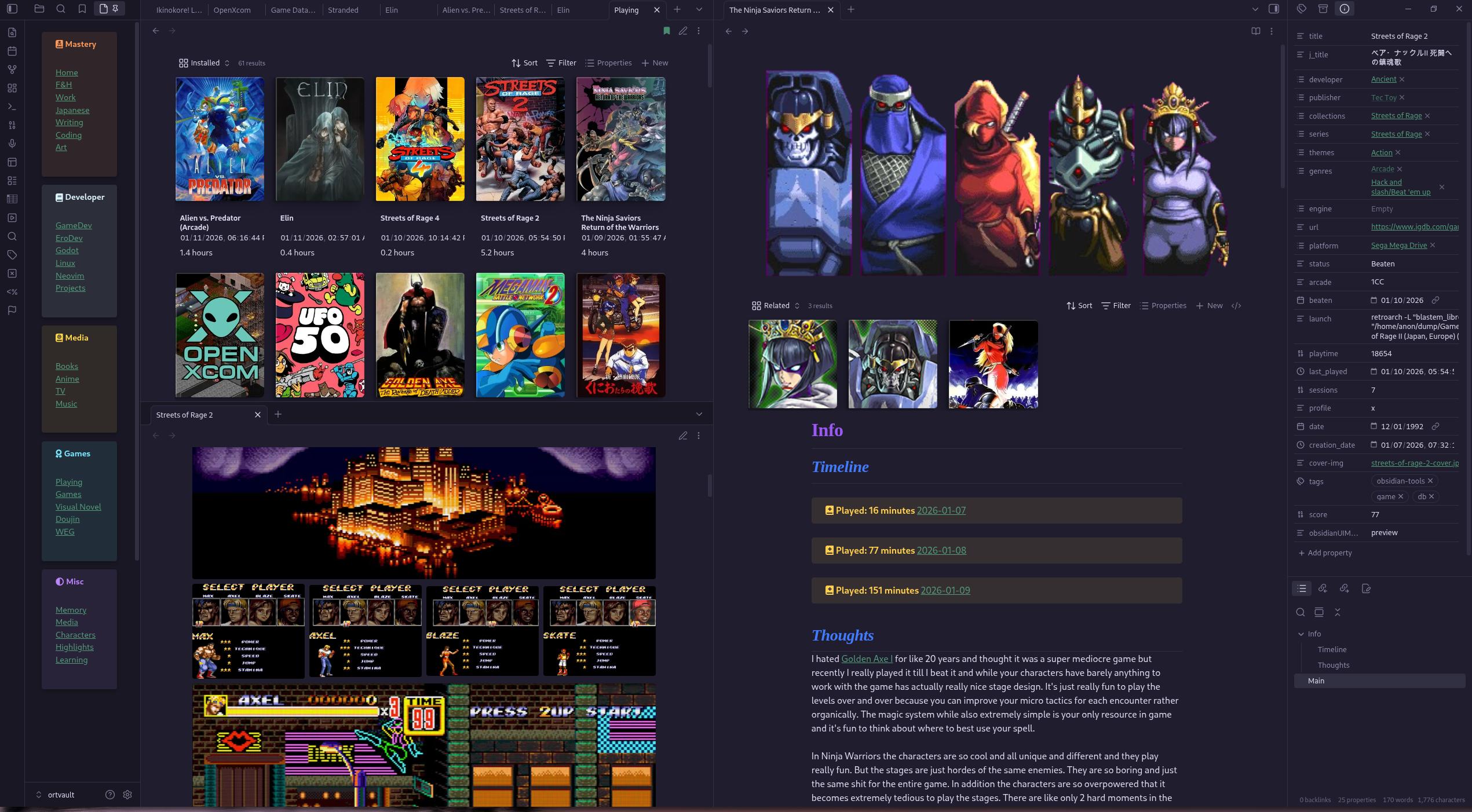This screenshot has width=1472, height=812.
Task: Click Sort in the Installed view toolbar
Action: [x=524, y=63]
